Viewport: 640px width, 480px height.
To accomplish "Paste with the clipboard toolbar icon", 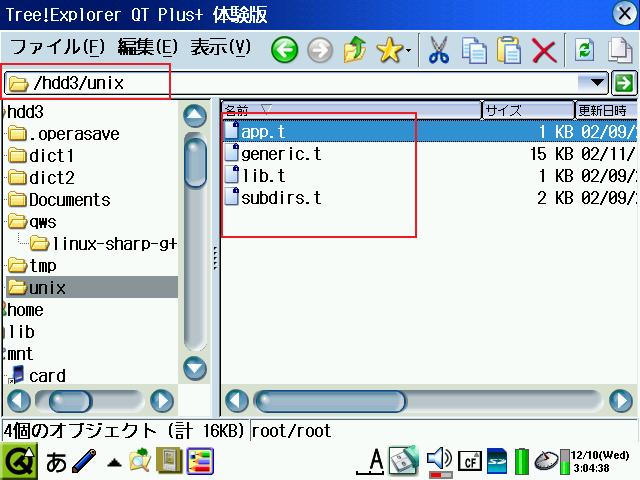I will pyautogui.click(x=509, y=50).
